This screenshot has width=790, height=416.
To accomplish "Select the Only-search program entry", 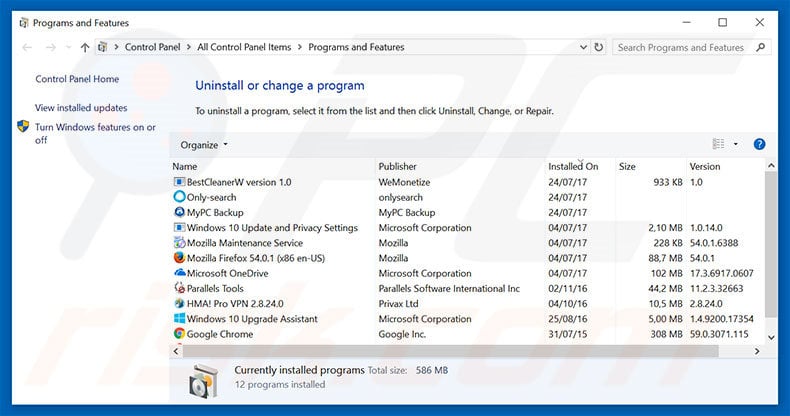I will 211,197.
